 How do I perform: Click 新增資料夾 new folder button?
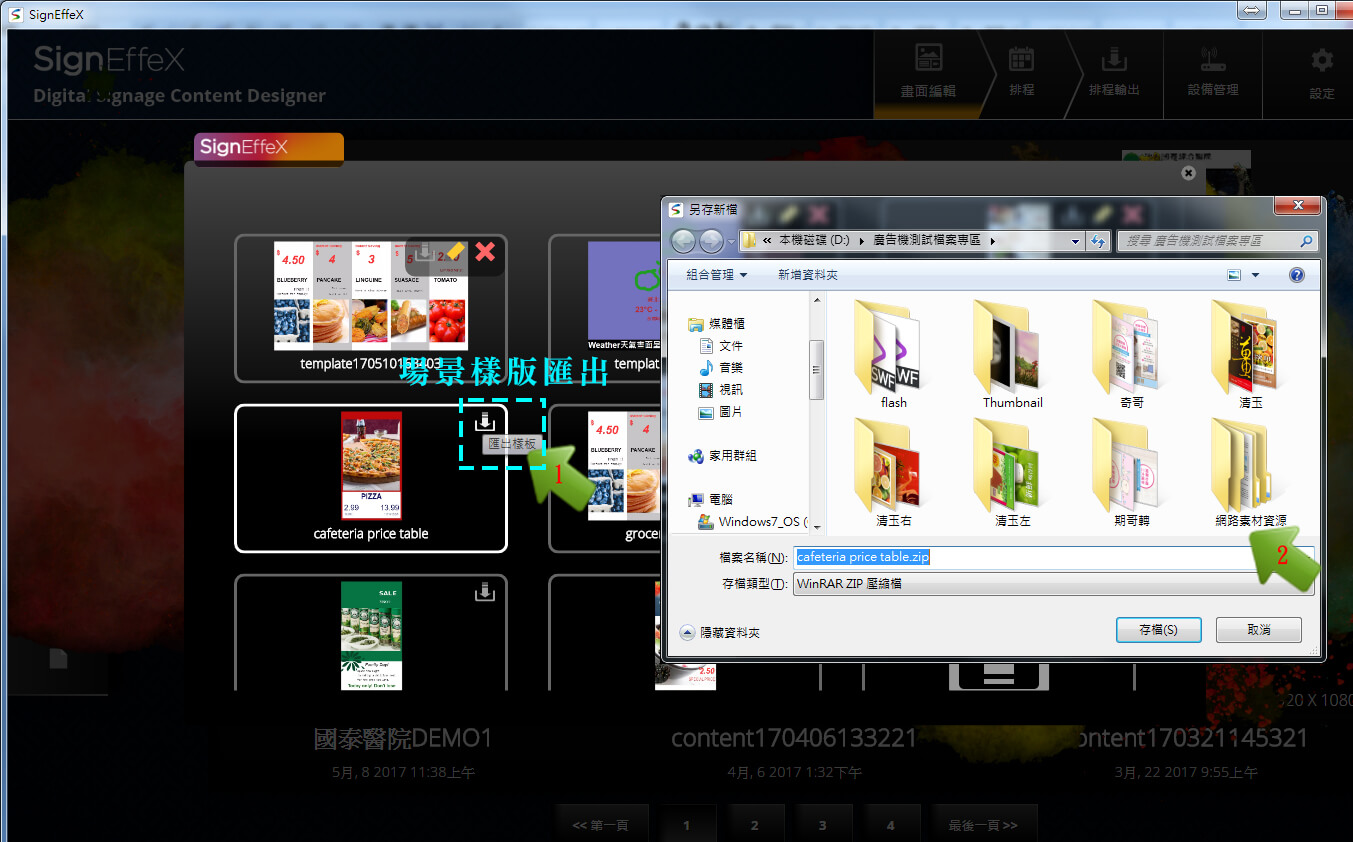(x=808, y=275)
